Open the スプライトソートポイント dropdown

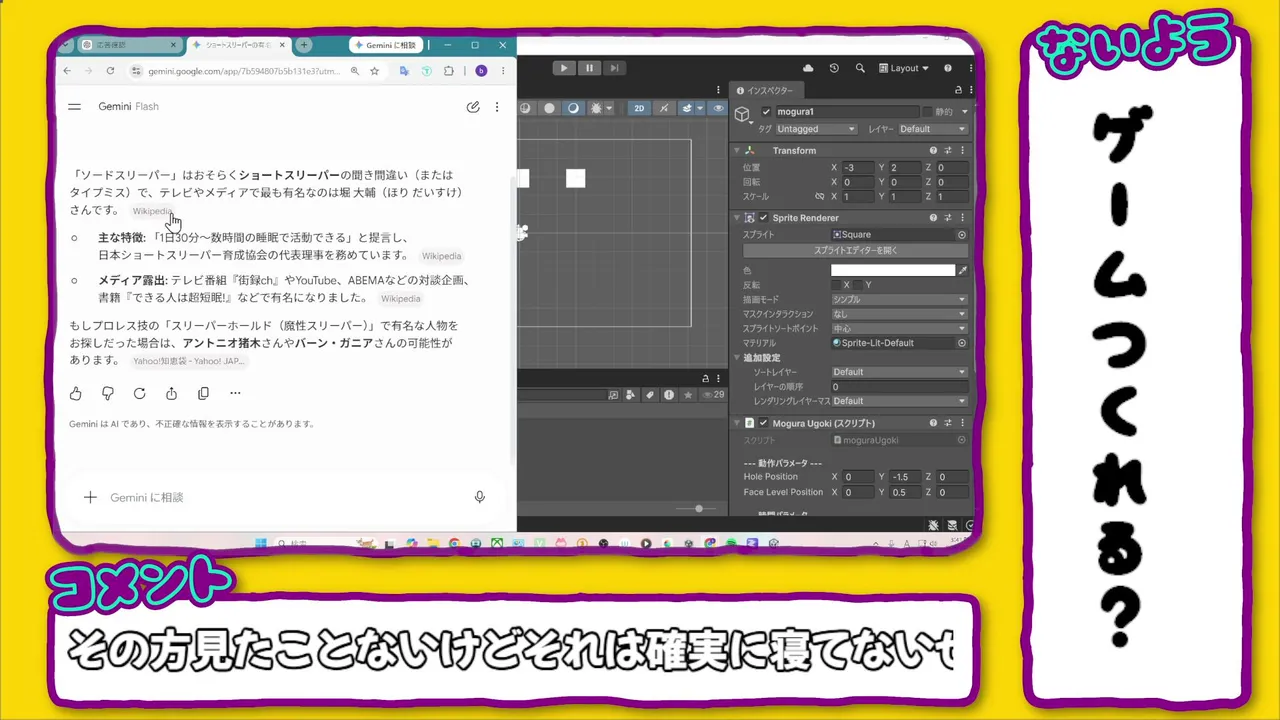coord(899,328)
